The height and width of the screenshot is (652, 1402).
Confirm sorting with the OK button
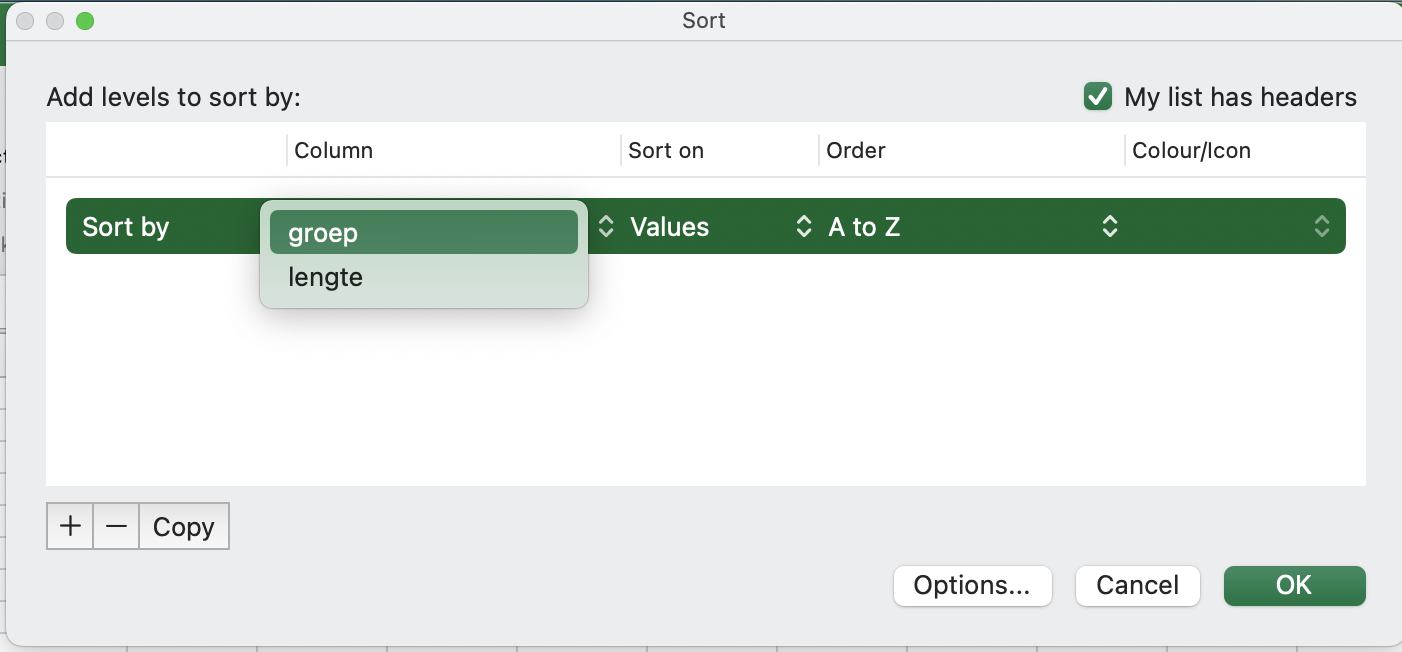[x=1294, y=586]
